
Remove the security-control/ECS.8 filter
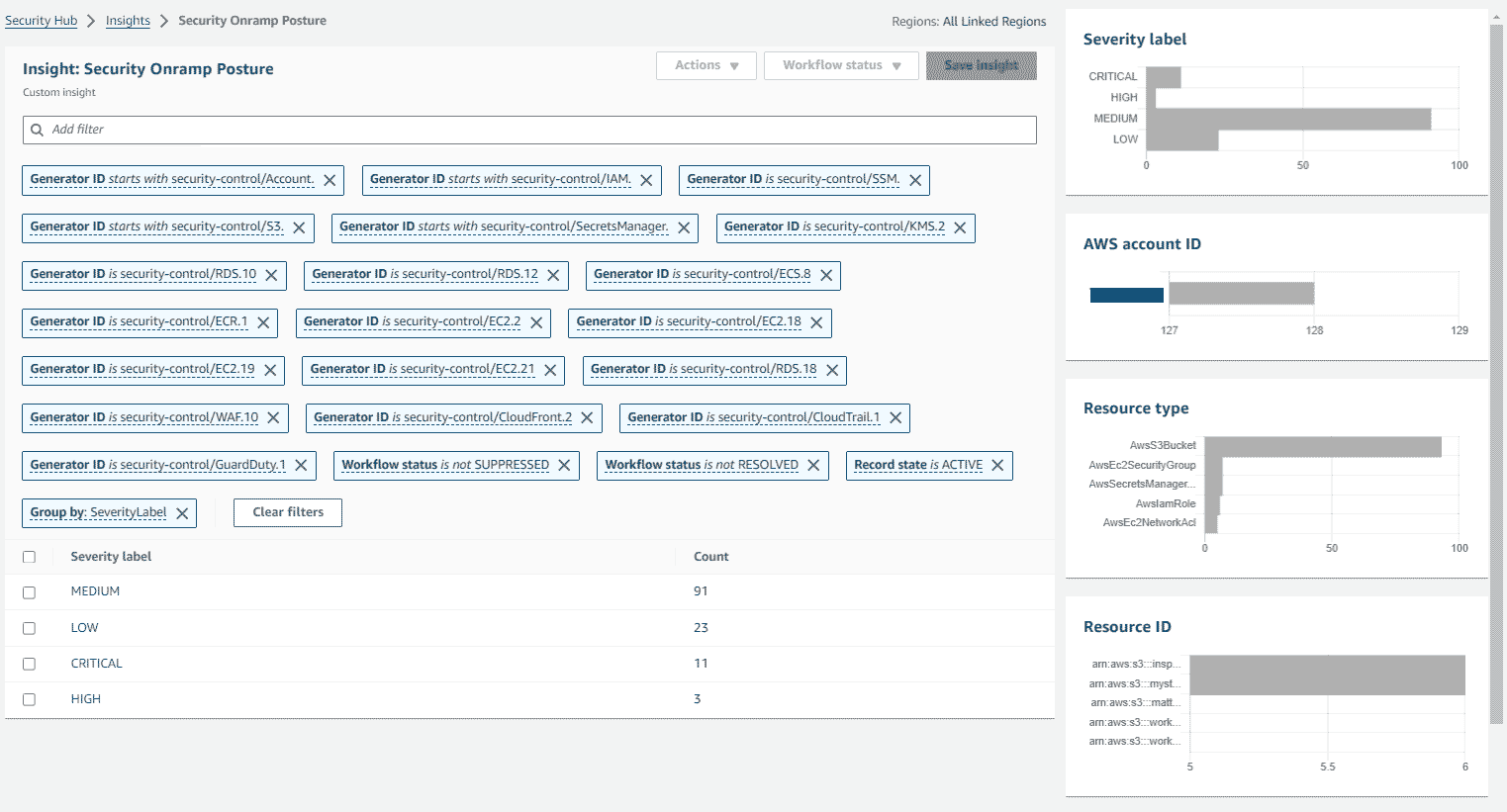826,275
